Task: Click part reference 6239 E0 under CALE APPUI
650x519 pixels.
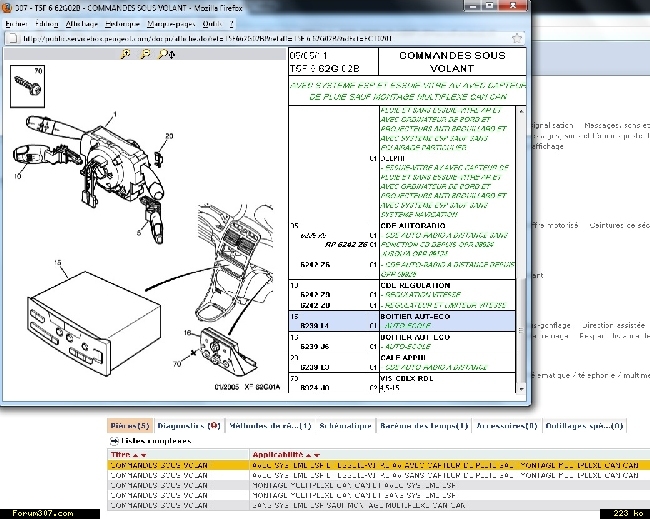Action: pos(315,367)
